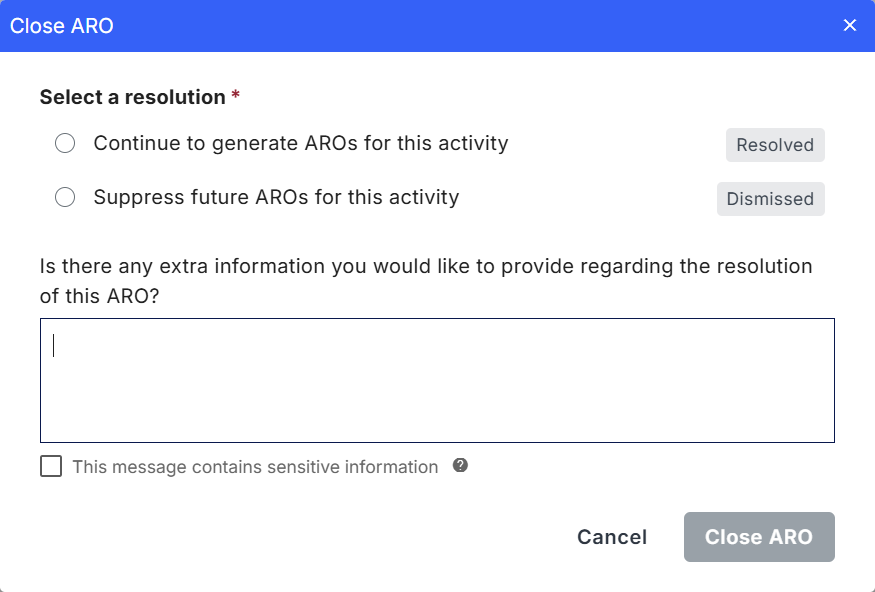Click the red required asterisk
Viewport: 875px width, 592px height.
pos(236,96)
